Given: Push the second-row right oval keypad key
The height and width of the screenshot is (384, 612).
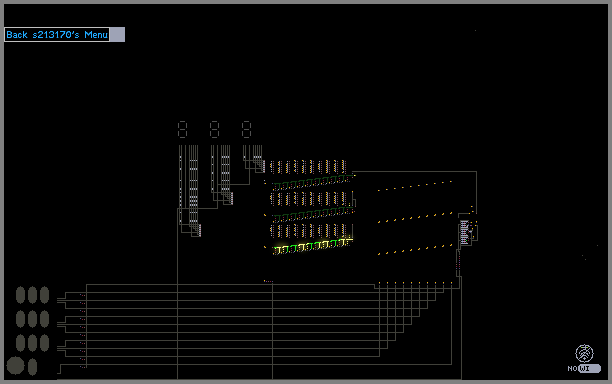Looking at the screenshot, I should tap(44, 319).
